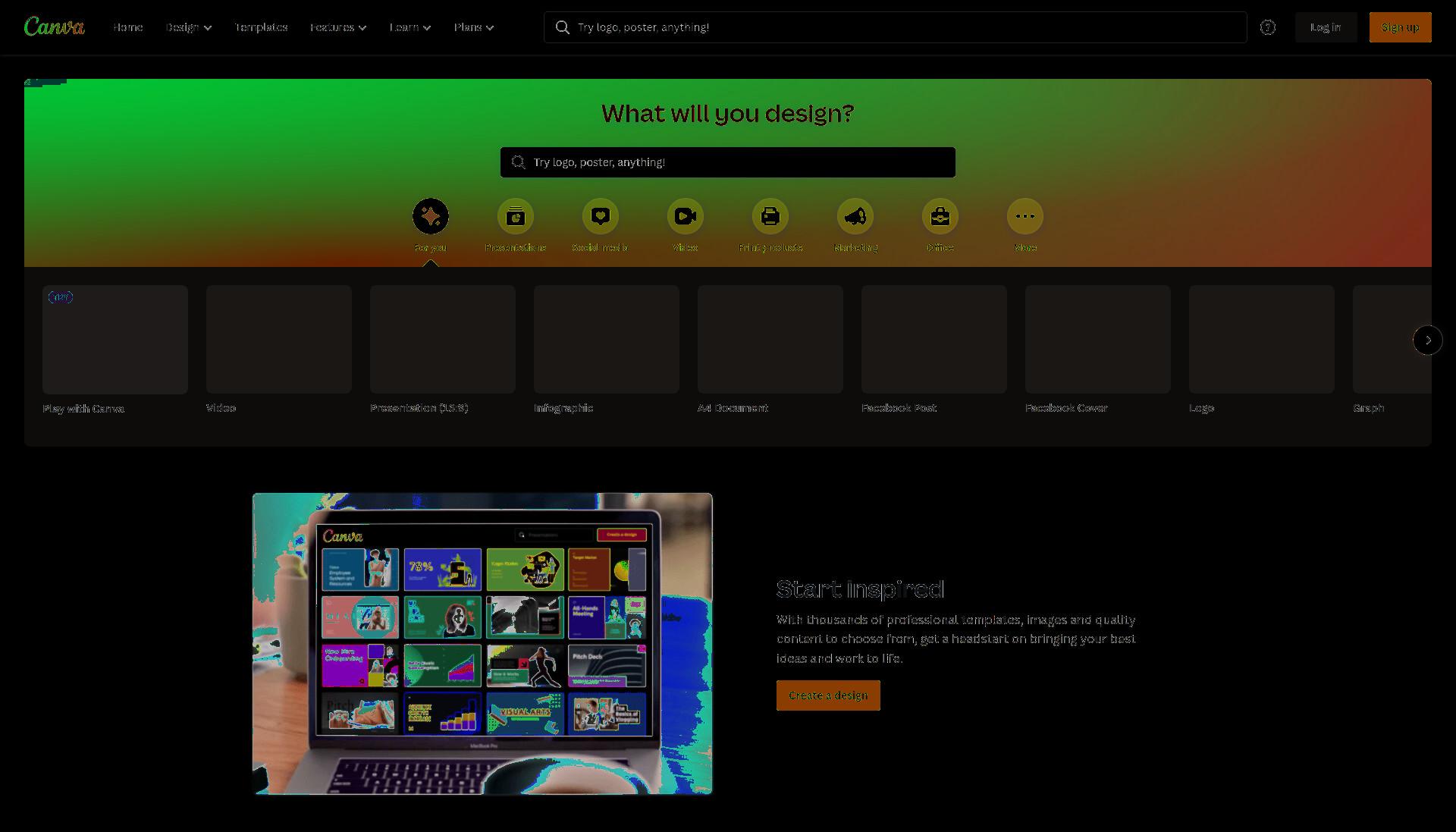Select the Social media category icon

[x=601, y=217]
